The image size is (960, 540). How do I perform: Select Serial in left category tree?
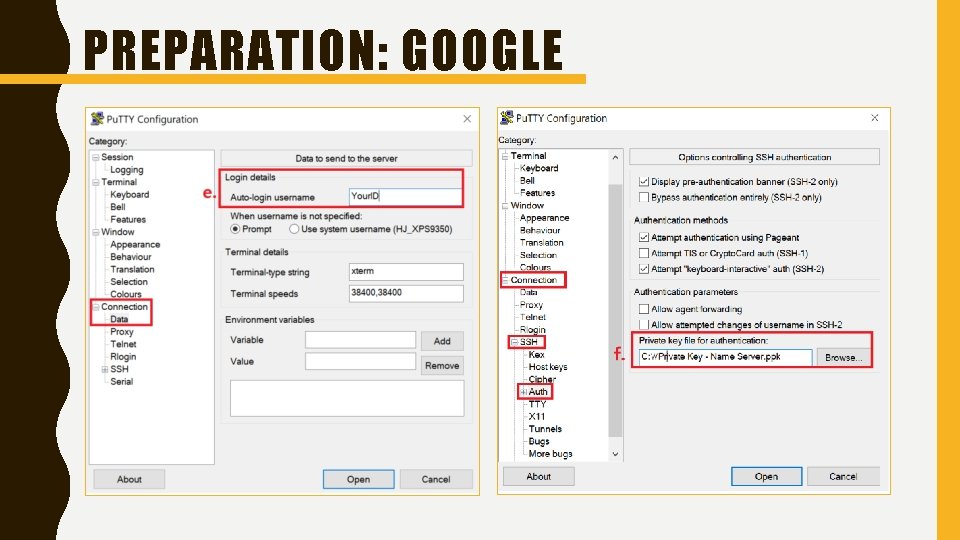click(122, 381)
